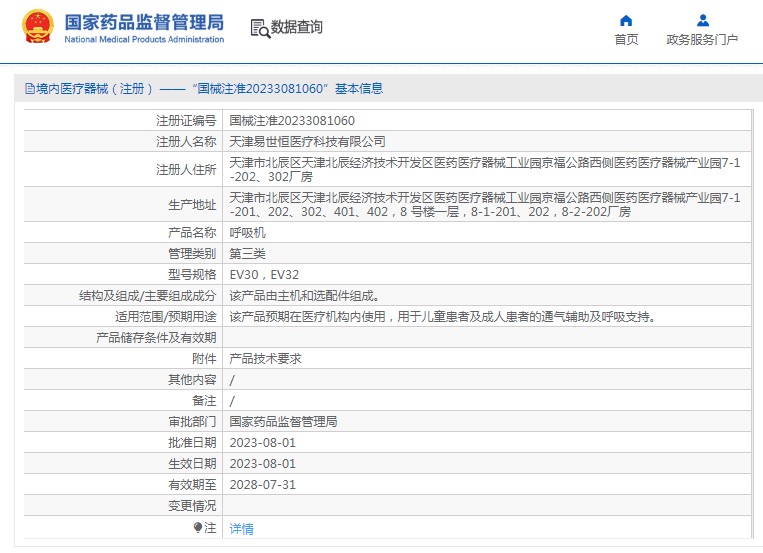Click the 数据查询 magnifier icon
763x553 pixels.
[x=260, y=28]
